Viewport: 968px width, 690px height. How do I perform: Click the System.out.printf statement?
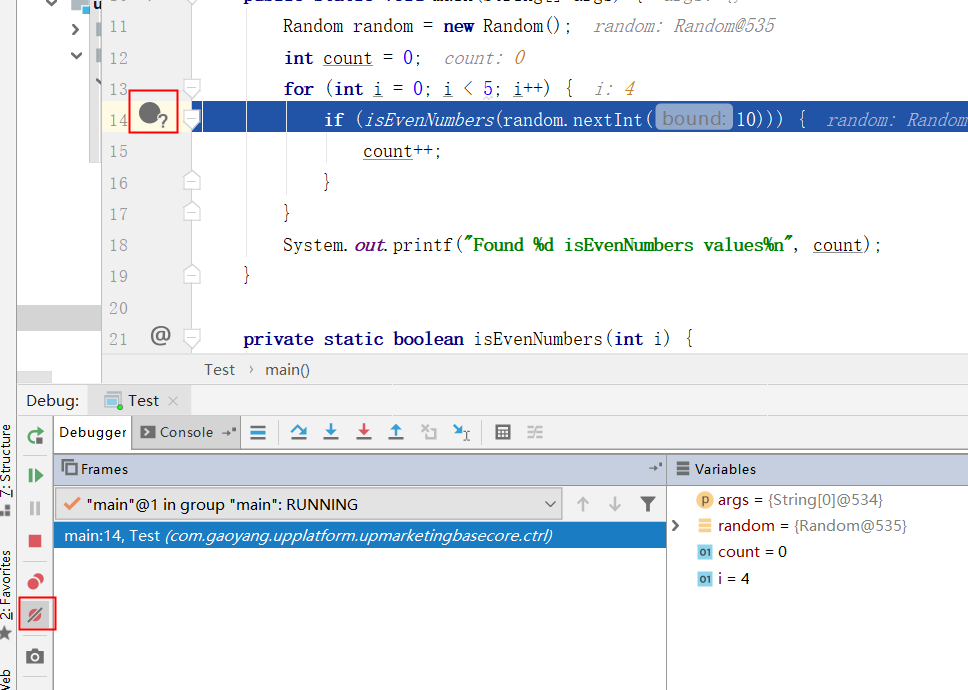[x=582, y=245]
